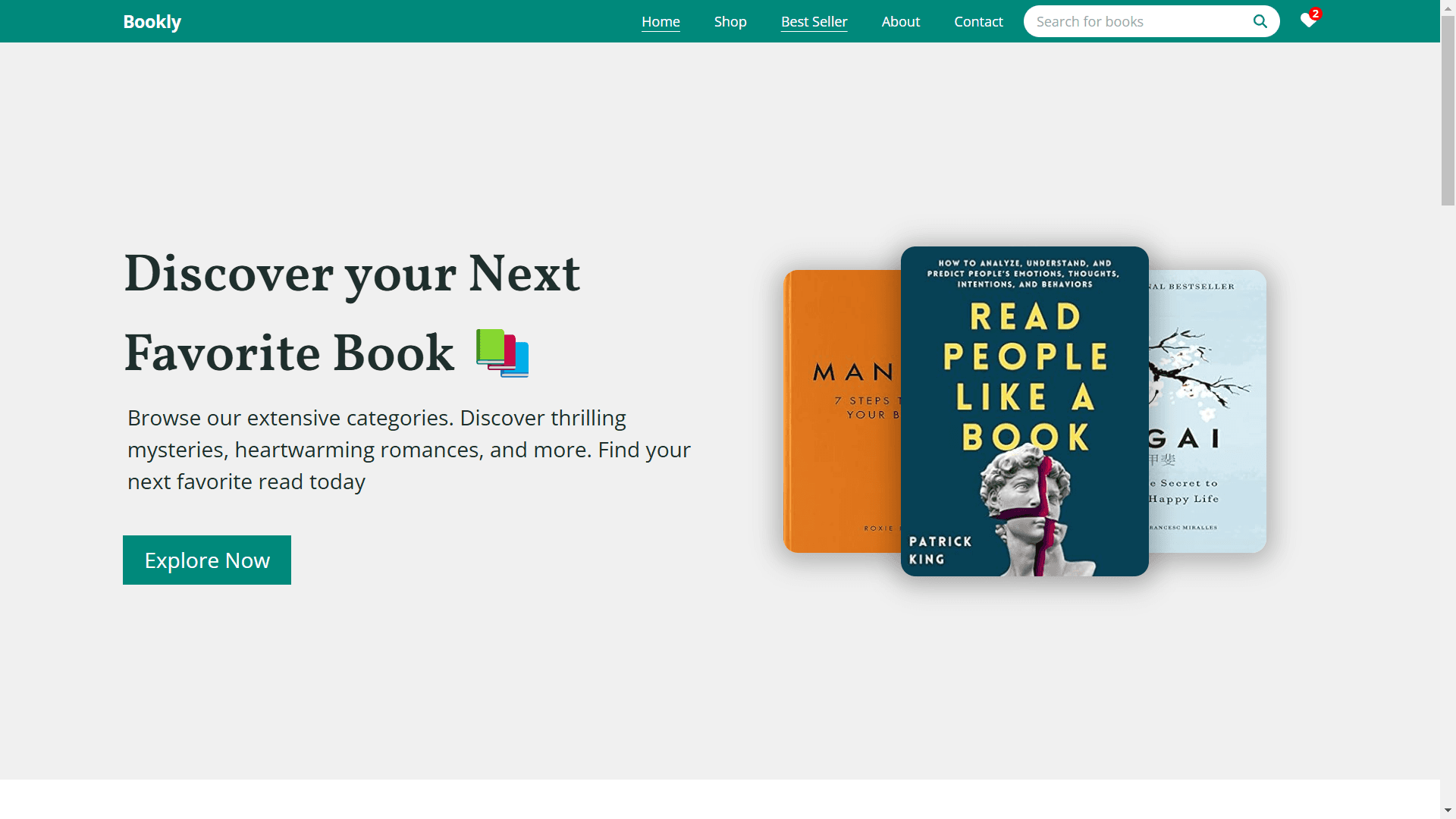The width and height of the screenshot is (1456, 819).
Task: Click the scrollbar down arrow
Action: [1448, 811]
